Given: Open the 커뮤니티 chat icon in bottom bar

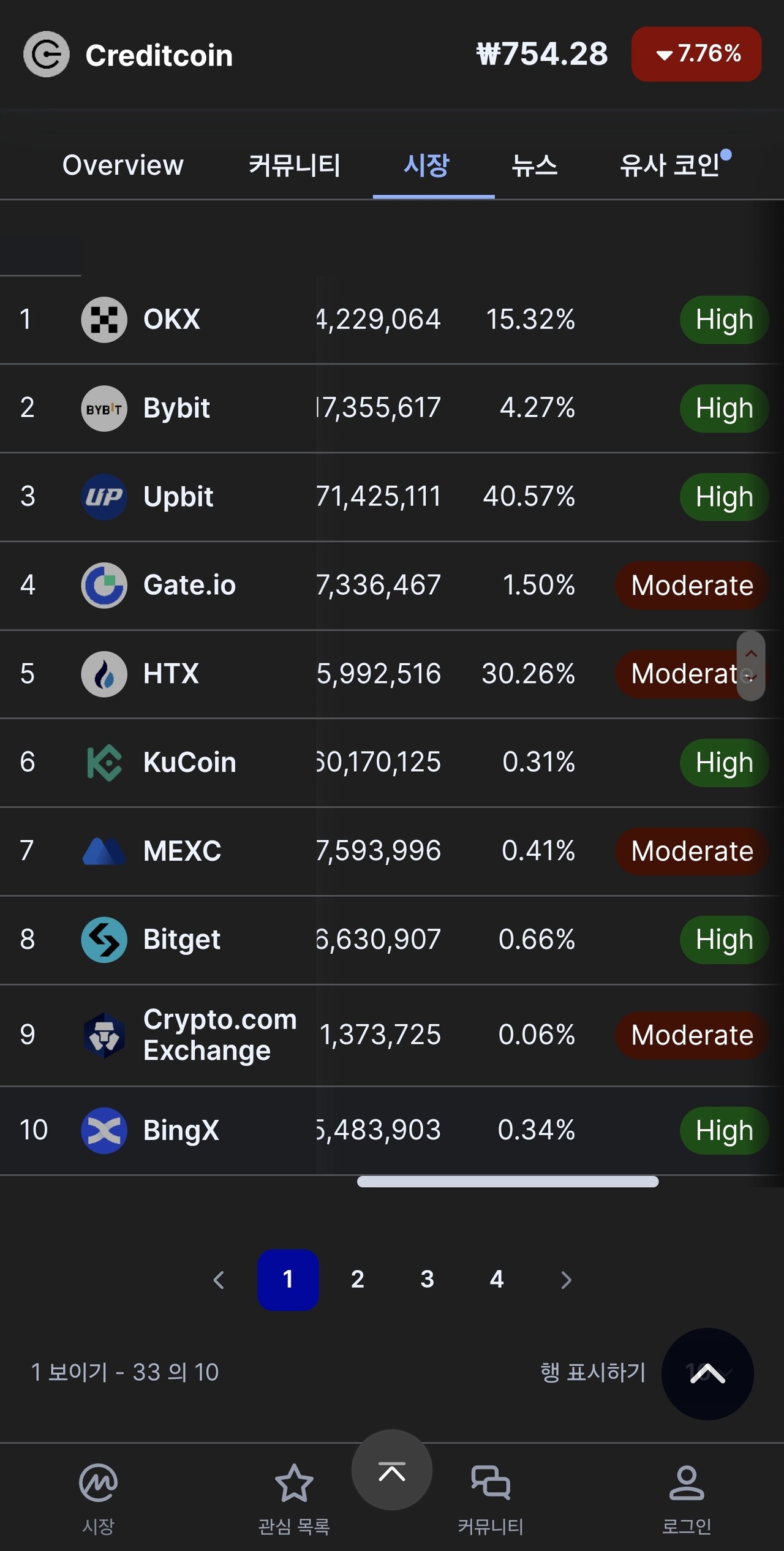Looking at the screenshot, I should [490, 1482].
